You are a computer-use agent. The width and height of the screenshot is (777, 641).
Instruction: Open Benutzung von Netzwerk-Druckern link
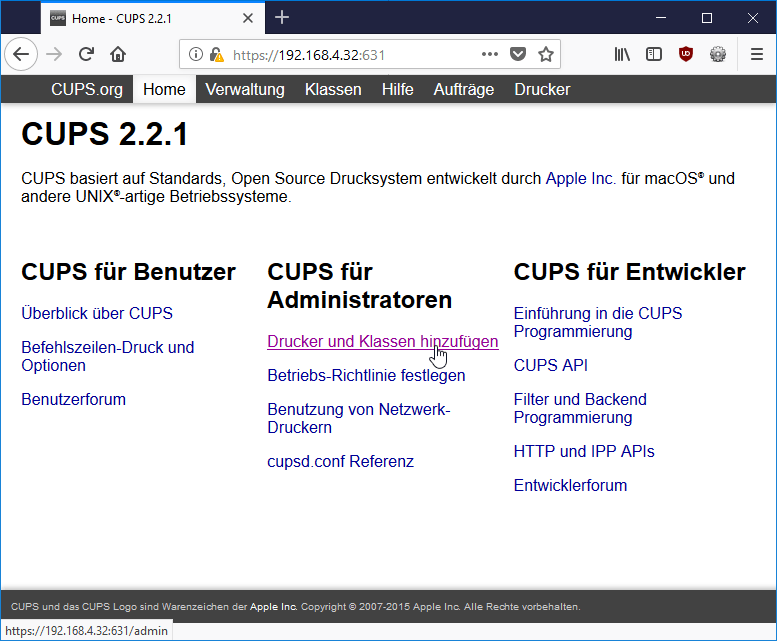(x=358, y=418)
